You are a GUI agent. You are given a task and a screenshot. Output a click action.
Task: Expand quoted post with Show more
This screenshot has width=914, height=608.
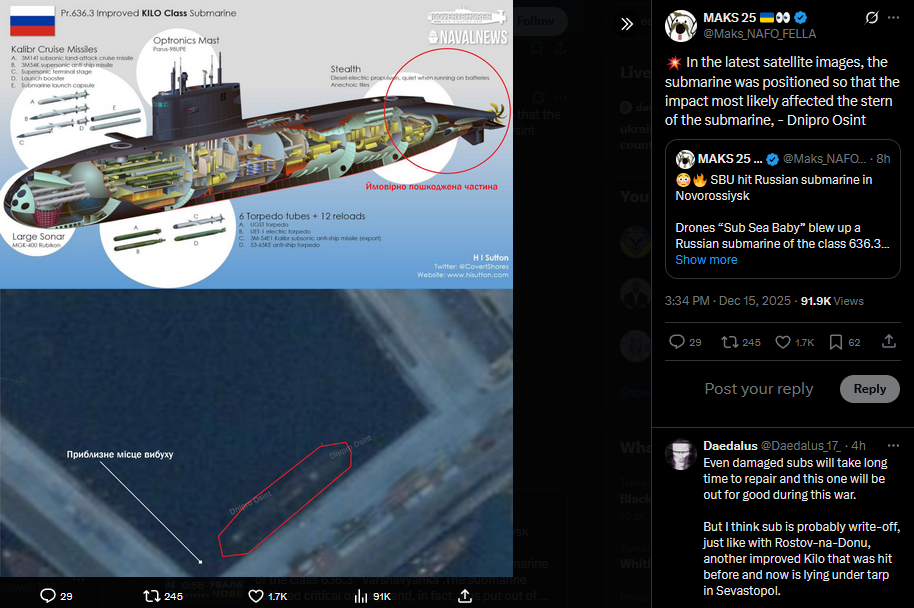706,260
